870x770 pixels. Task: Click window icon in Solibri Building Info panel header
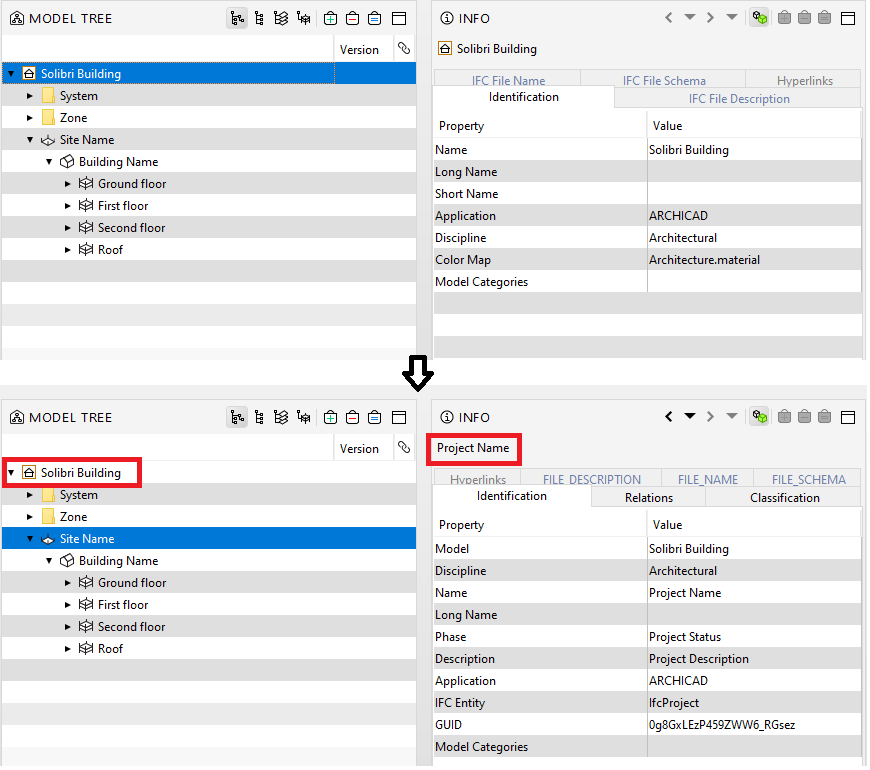pos(848,18)
